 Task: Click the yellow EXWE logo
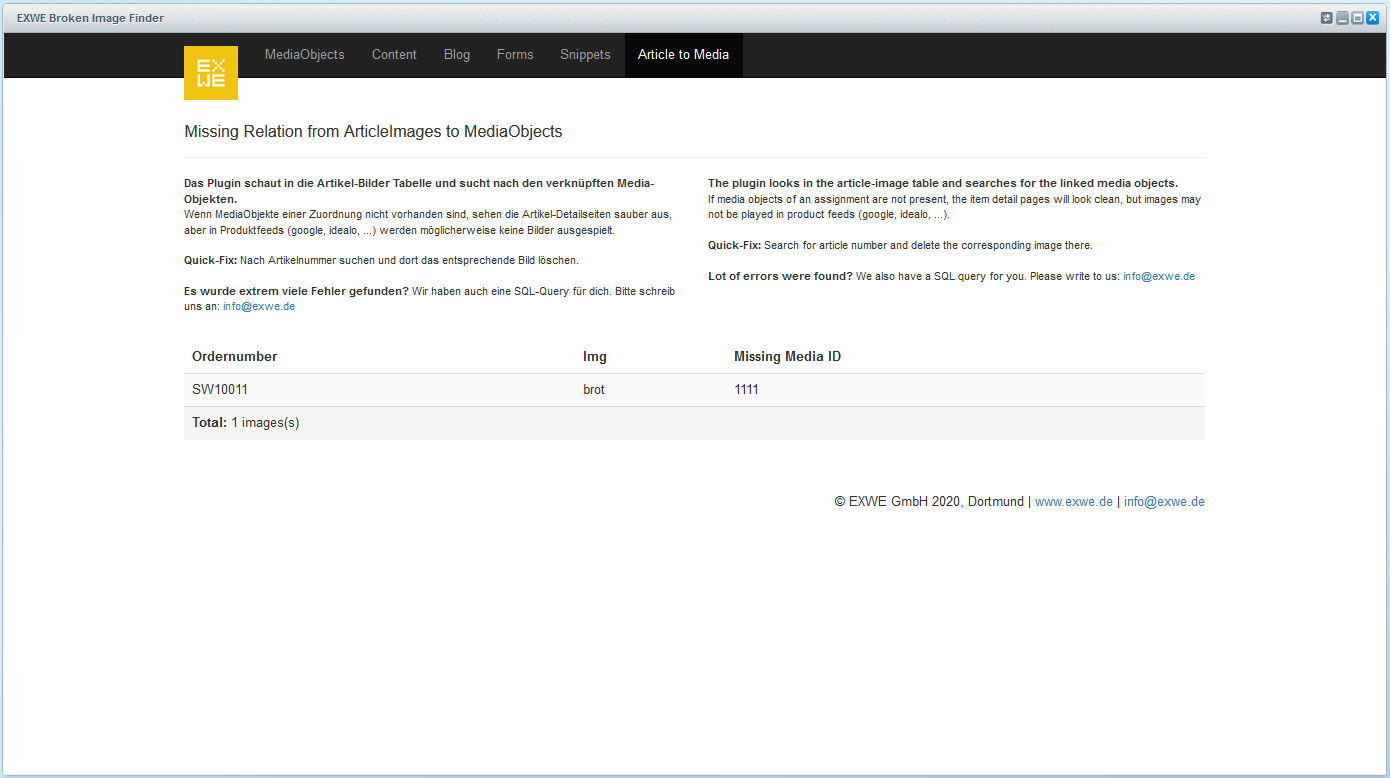point(211,73)
